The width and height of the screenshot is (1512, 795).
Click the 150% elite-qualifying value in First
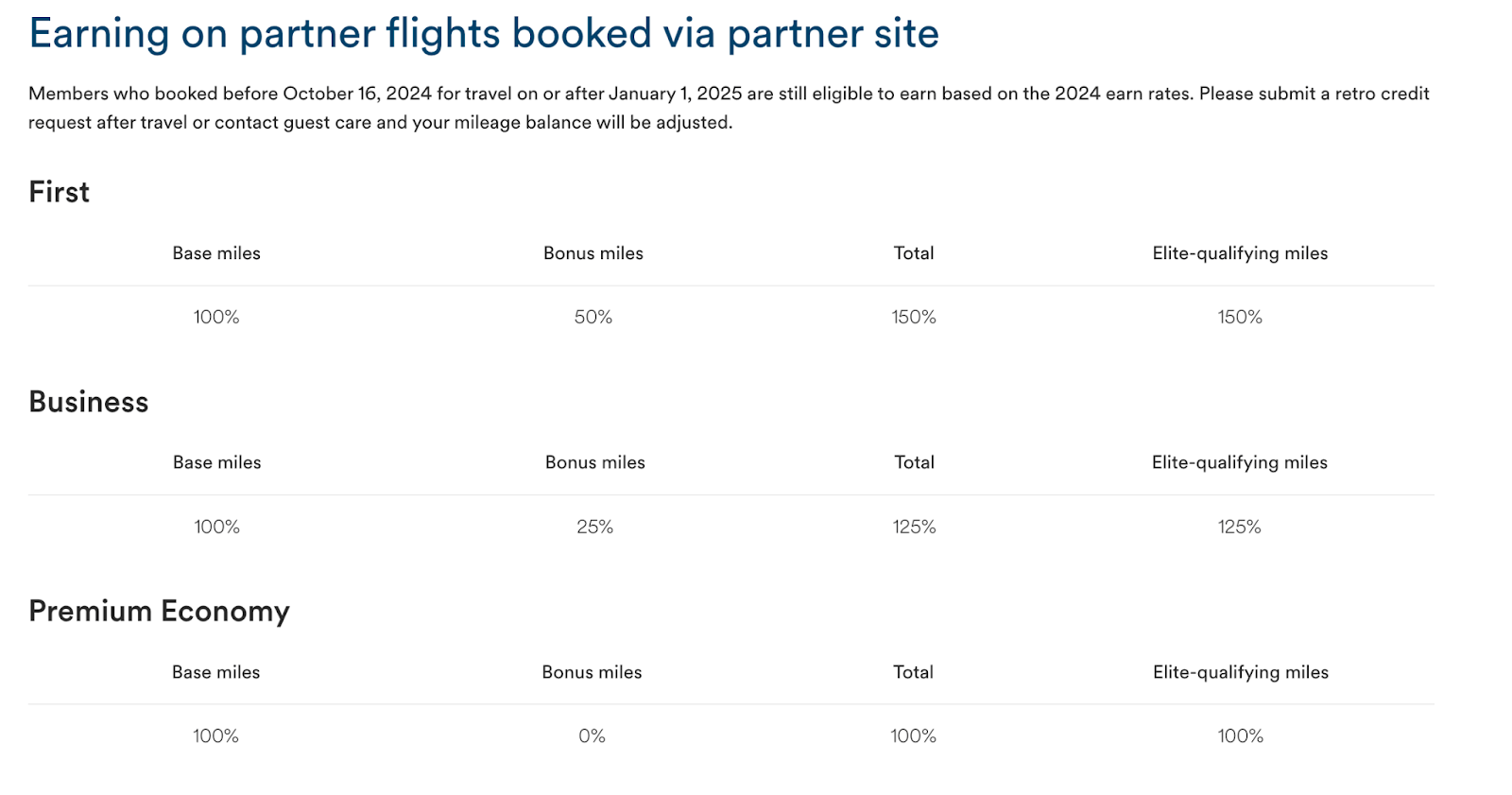click(1240, 318)
